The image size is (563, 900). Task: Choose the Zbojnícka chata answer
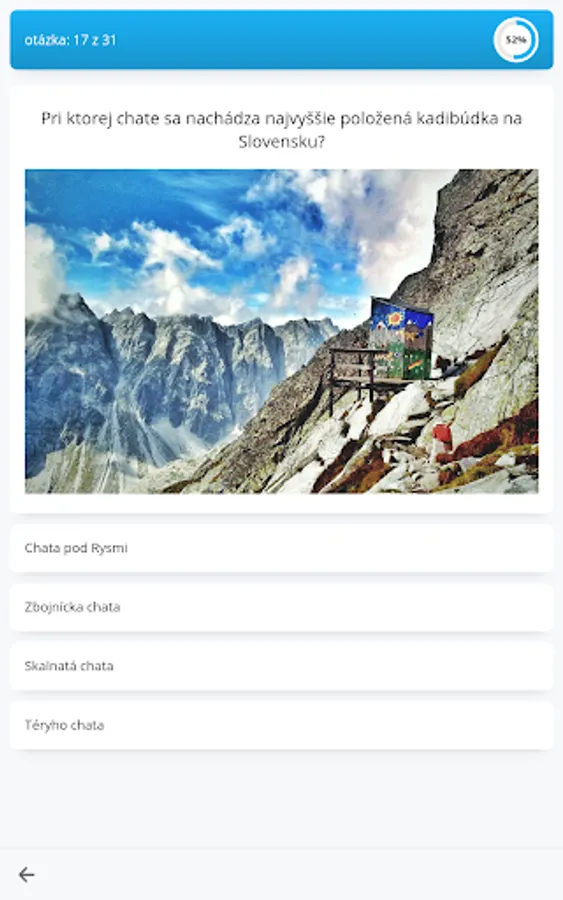(281, 607)
